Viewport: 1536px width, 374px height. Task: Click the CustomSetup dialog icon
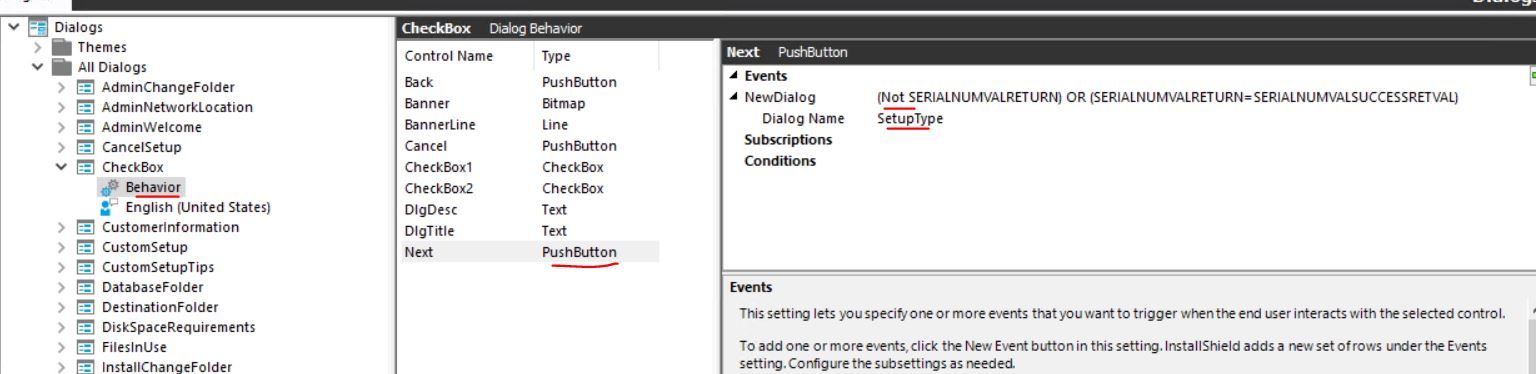[x=87, y=247]
